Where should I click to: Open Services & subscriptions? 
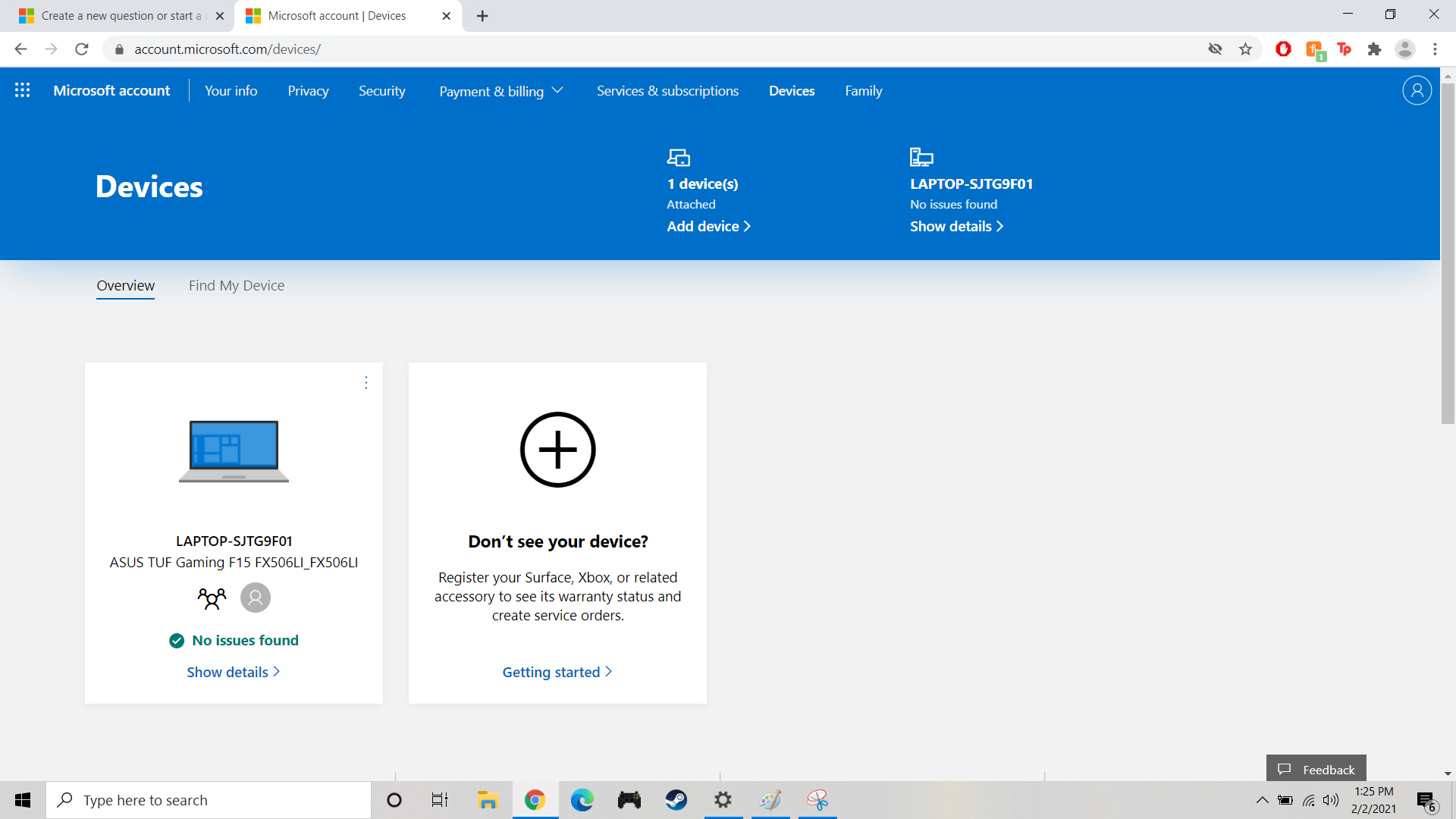(x=667, y=91)
